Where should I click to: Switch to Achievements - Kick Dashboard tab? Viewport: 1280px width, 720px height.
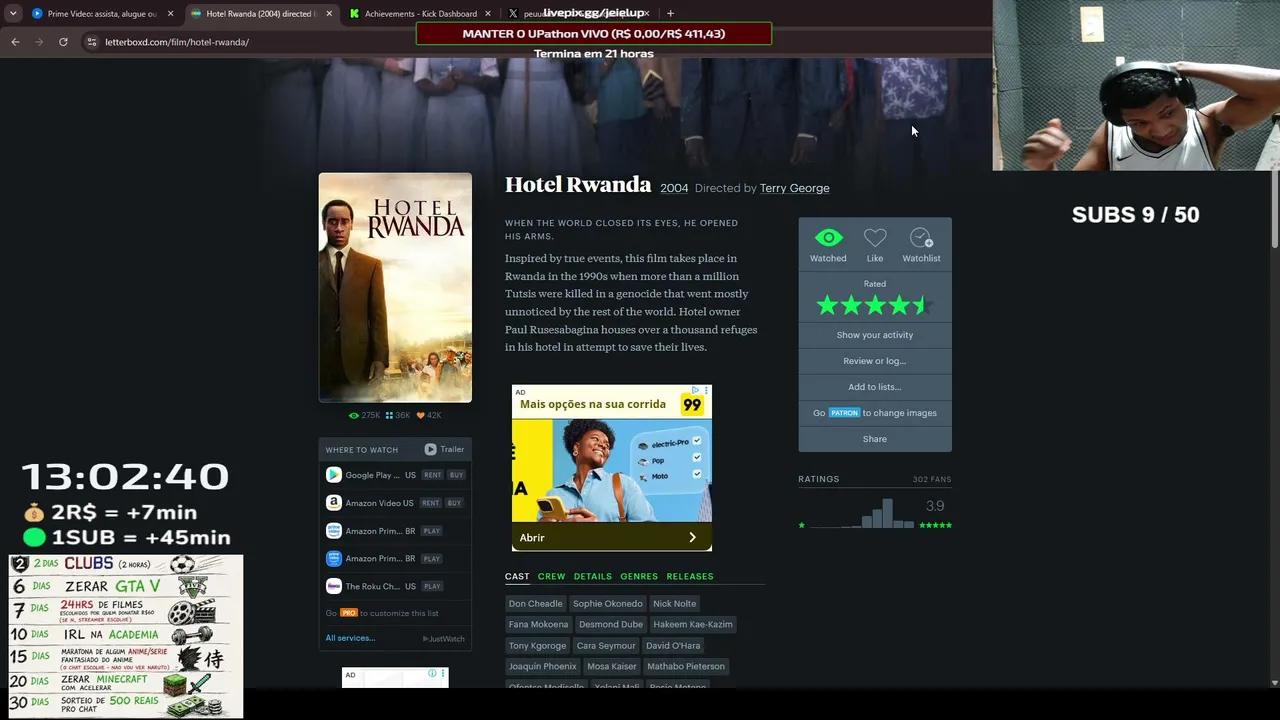(x=421, y=14)
